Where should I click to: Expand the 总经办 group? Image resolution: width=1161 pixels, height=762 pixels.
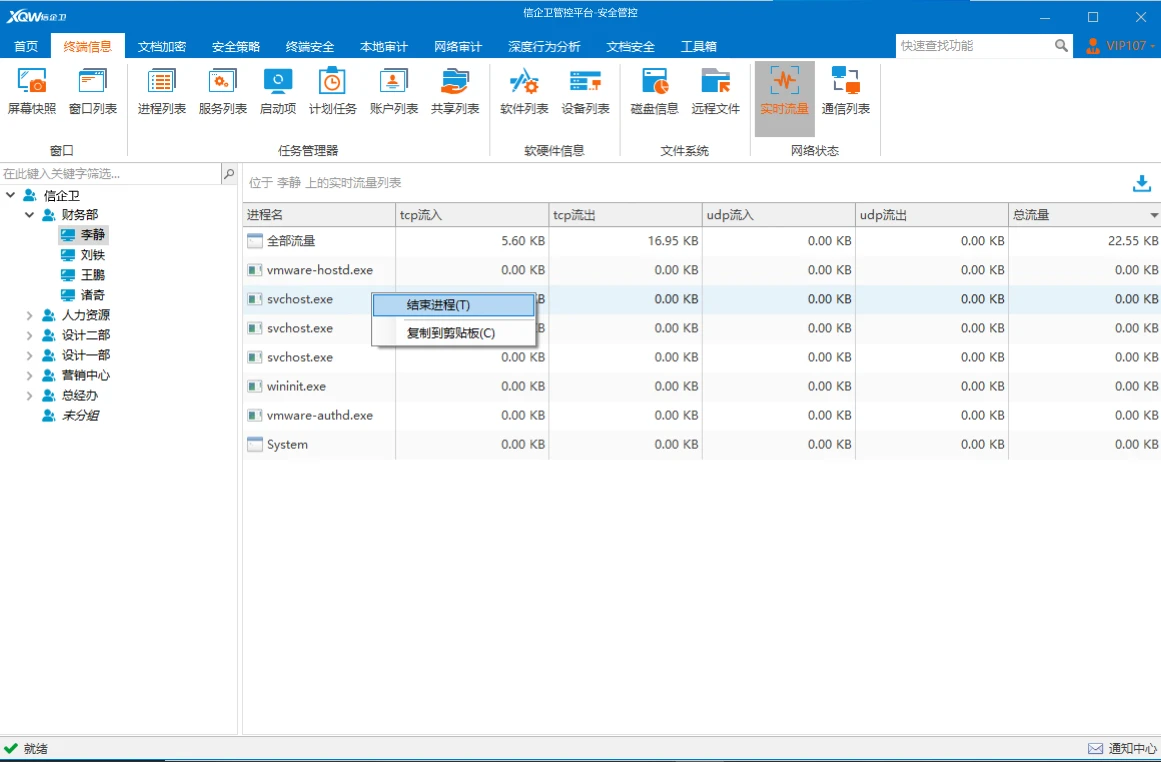point(30,395)
